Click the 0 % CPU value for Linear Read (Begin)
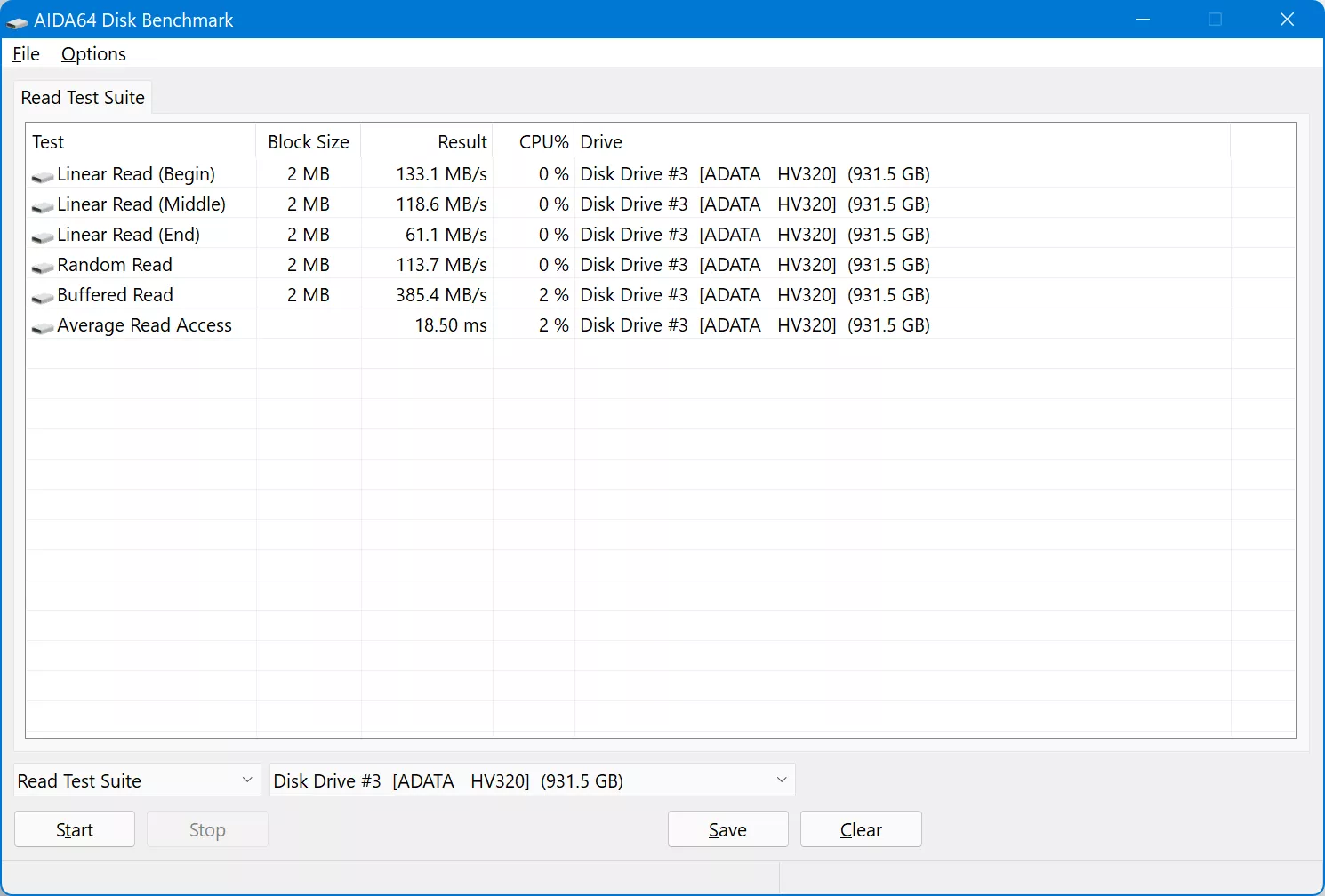This screenshot has height=896, width=1325. (x=554, y=174)
